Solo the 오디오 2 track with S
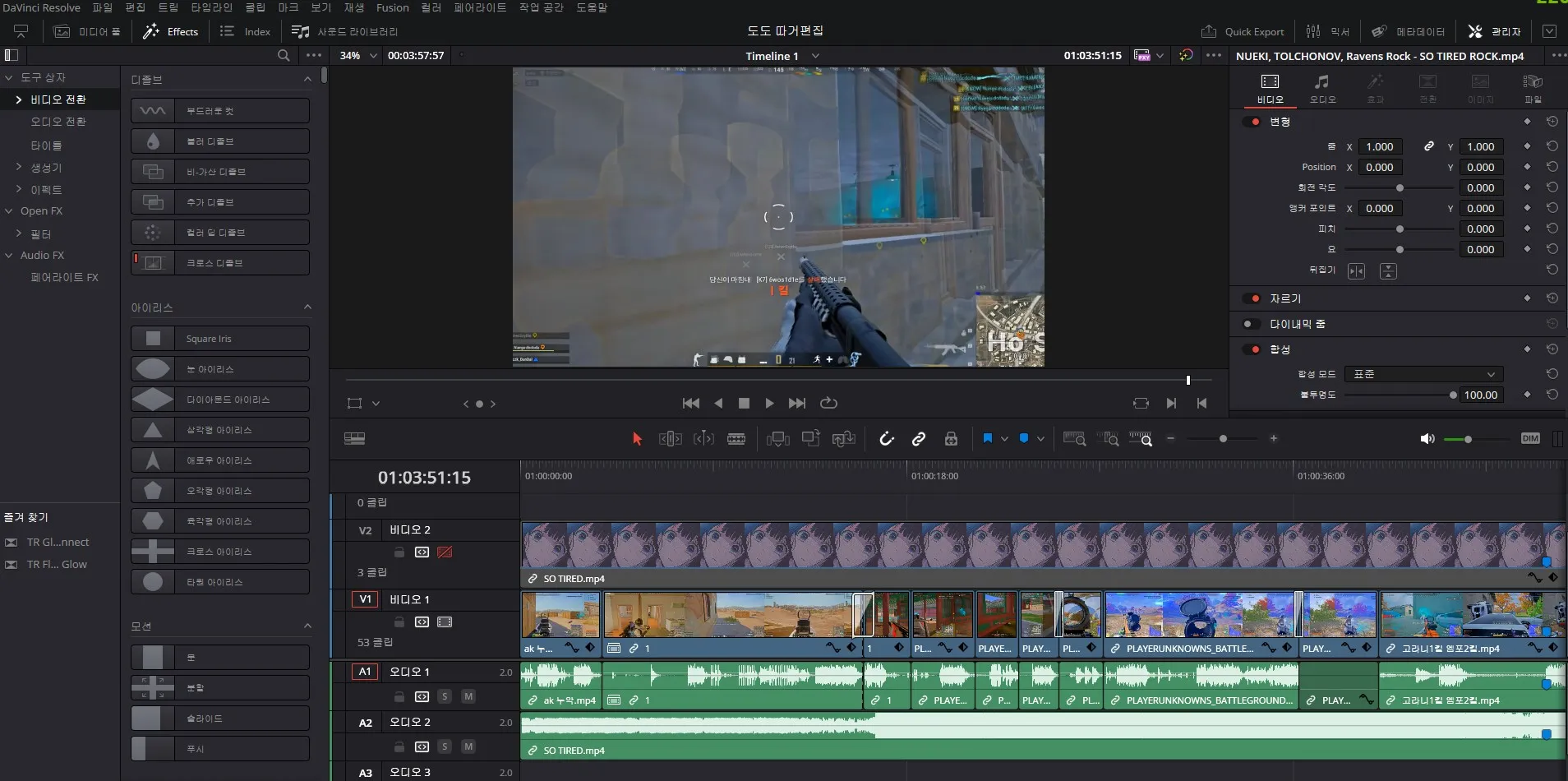The width and height of the screenshot is (1568, 781). point(445,746)
